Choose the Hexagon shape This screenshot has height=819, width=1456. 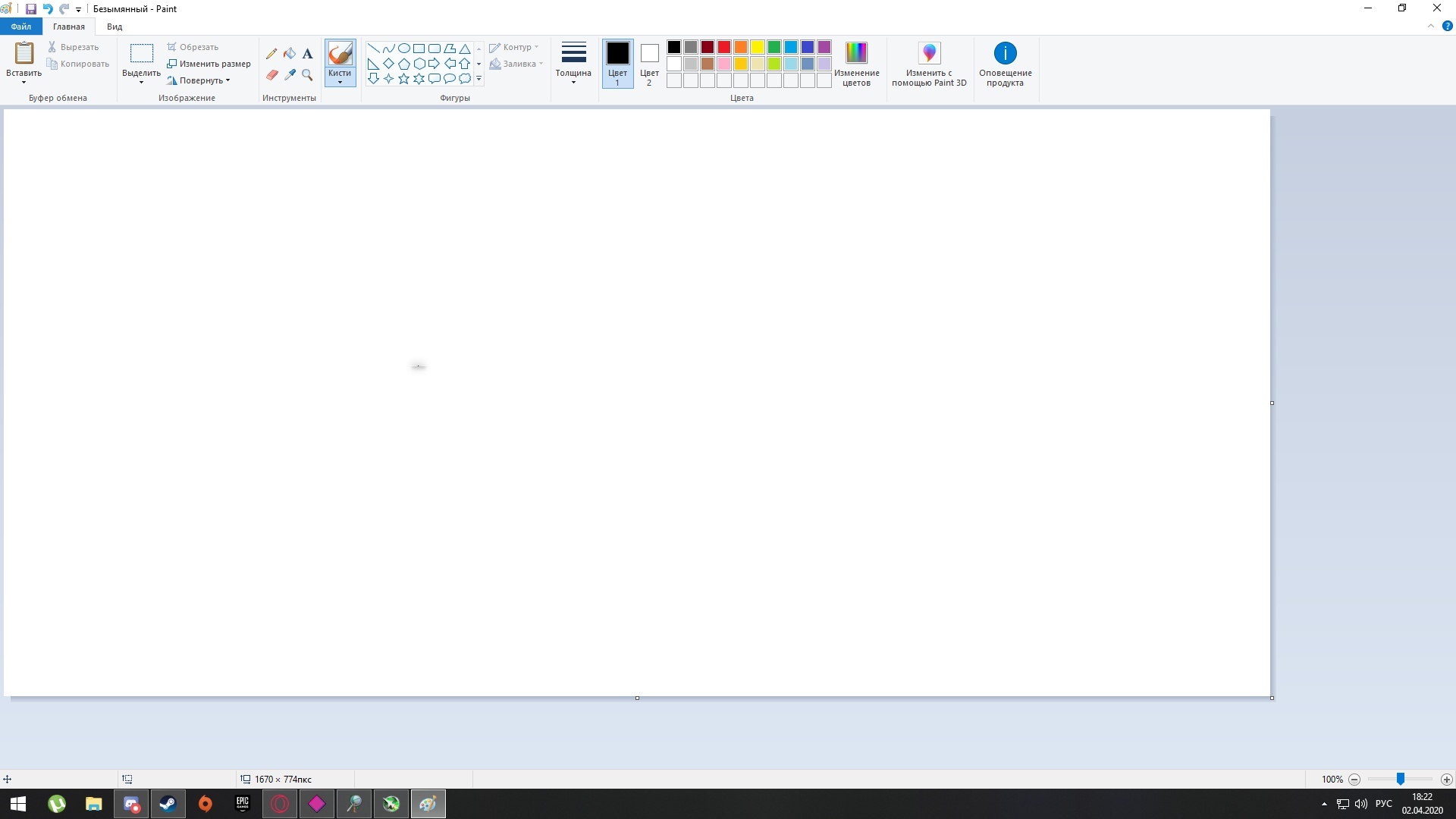(419, 64)
